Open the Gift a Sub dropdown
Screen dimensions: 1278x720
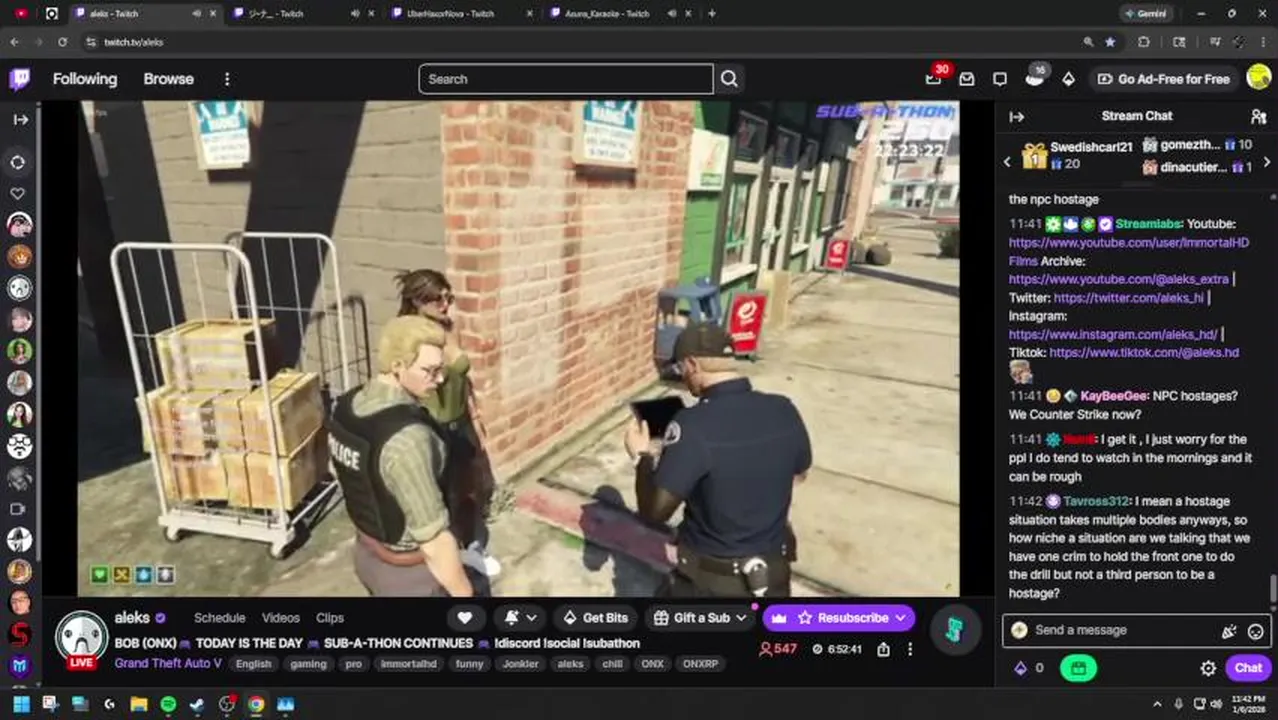[x=702, y=618]
